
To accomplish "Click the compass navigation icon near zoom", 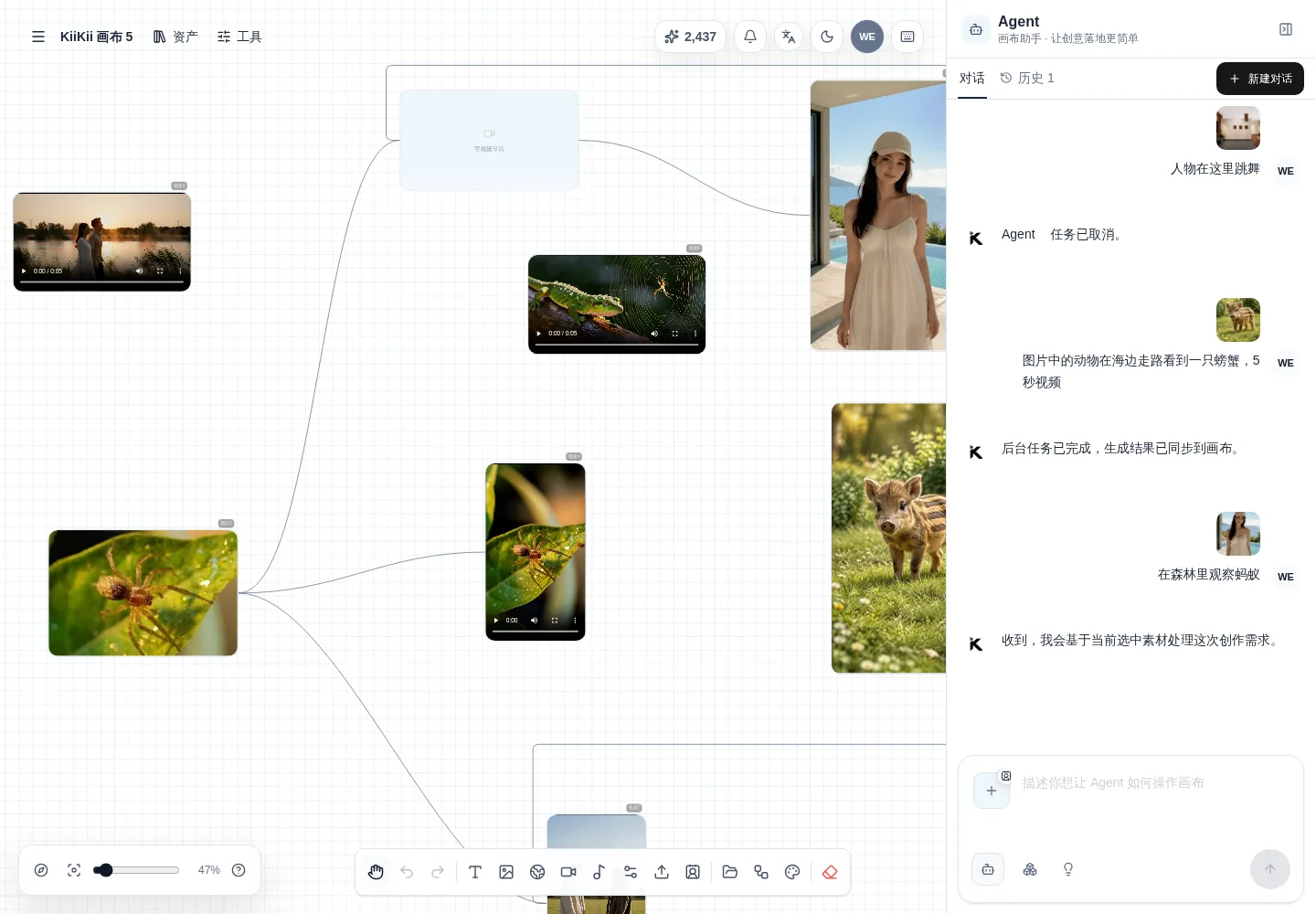I will 41,870.
